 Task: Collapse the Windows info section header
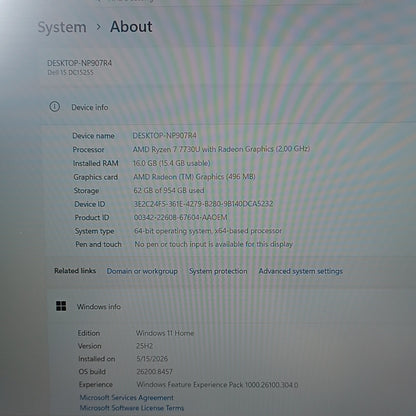[x=231, y=306]
